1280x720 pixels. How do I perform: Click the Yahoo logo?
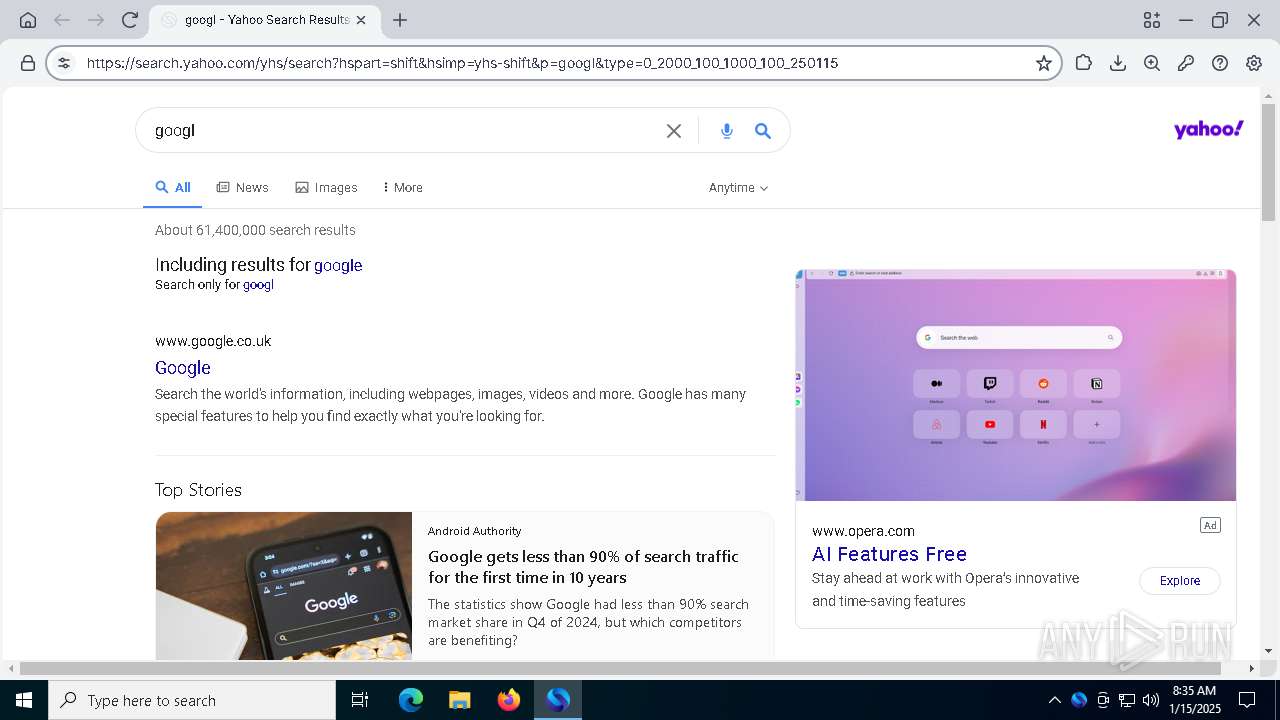[1208, 130]
